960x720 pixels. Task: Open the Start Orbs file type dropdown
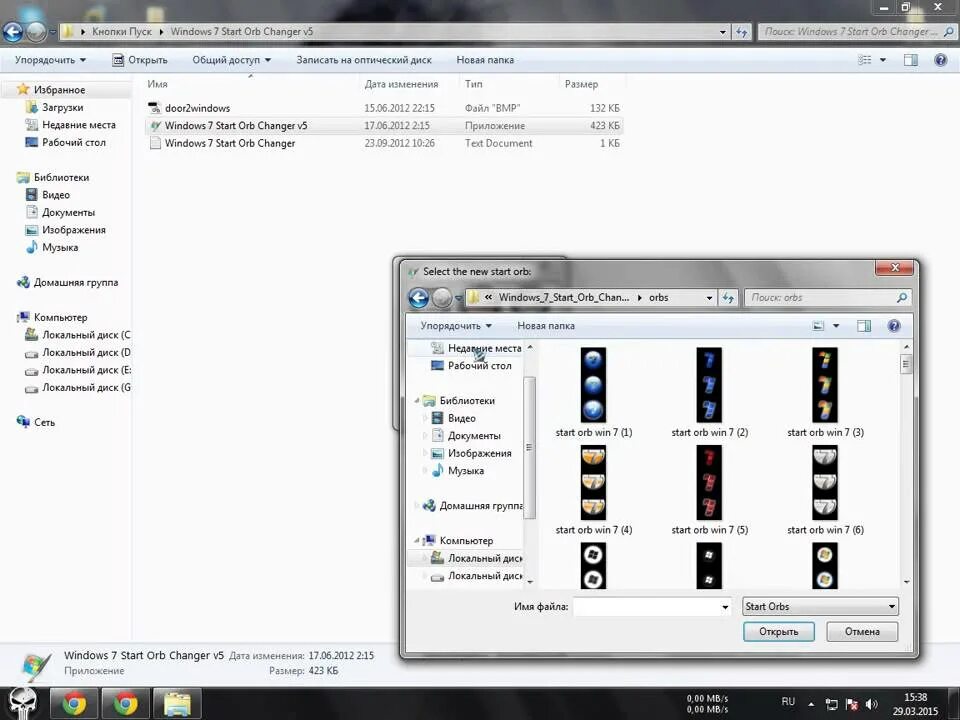point(820,606)
